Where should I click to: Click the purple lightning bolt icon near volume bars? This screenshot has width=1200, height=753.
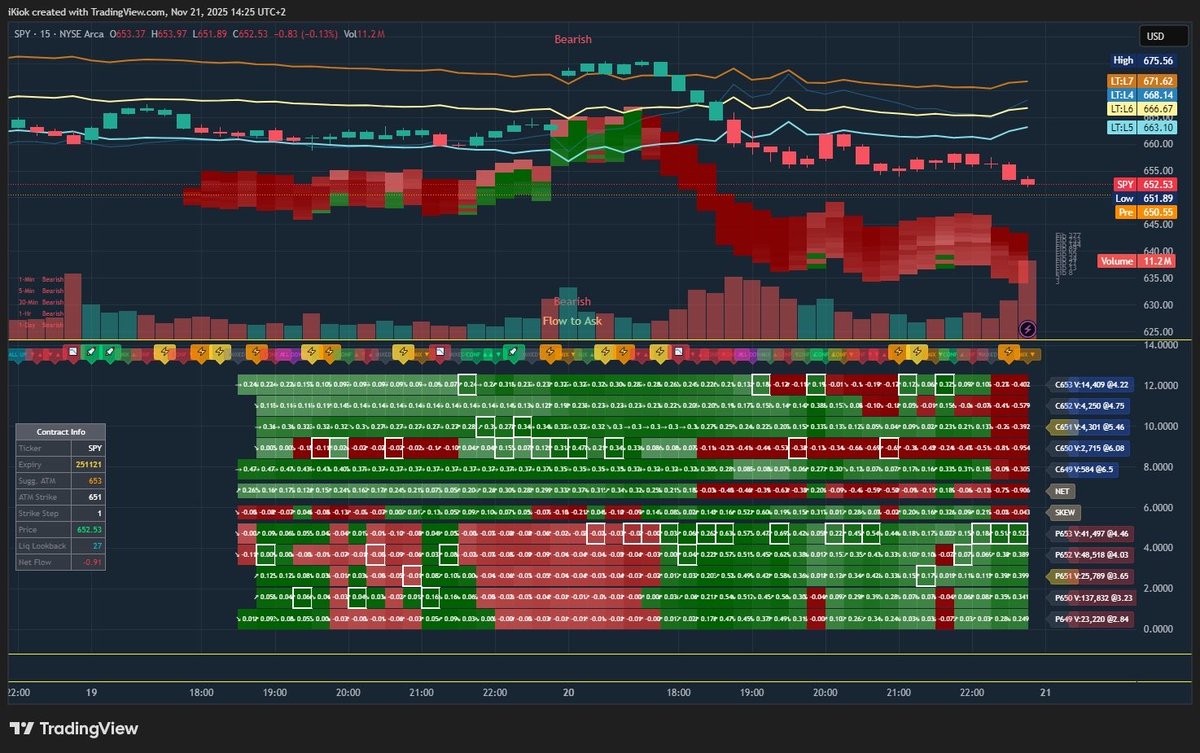pyautogui.click(x=1026, y=329)
